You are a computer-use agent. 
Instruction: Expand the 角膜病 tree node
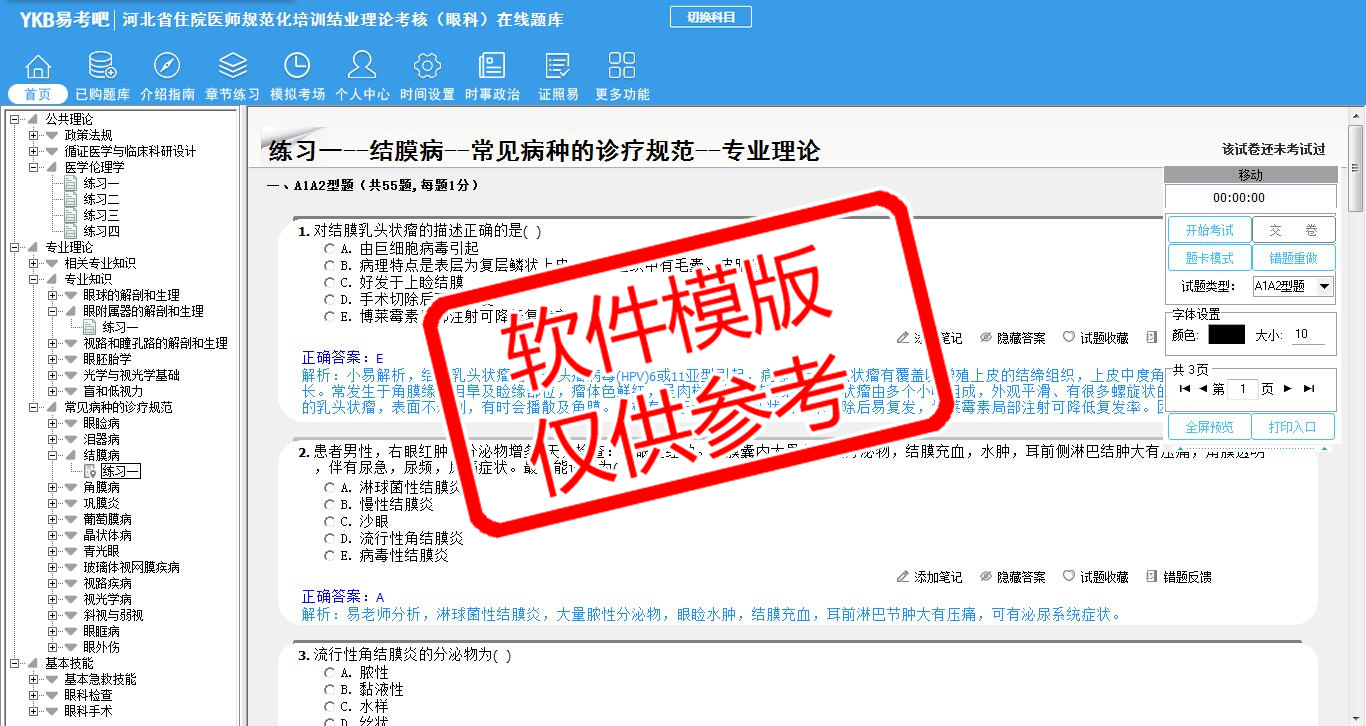(x=53, y=487)
